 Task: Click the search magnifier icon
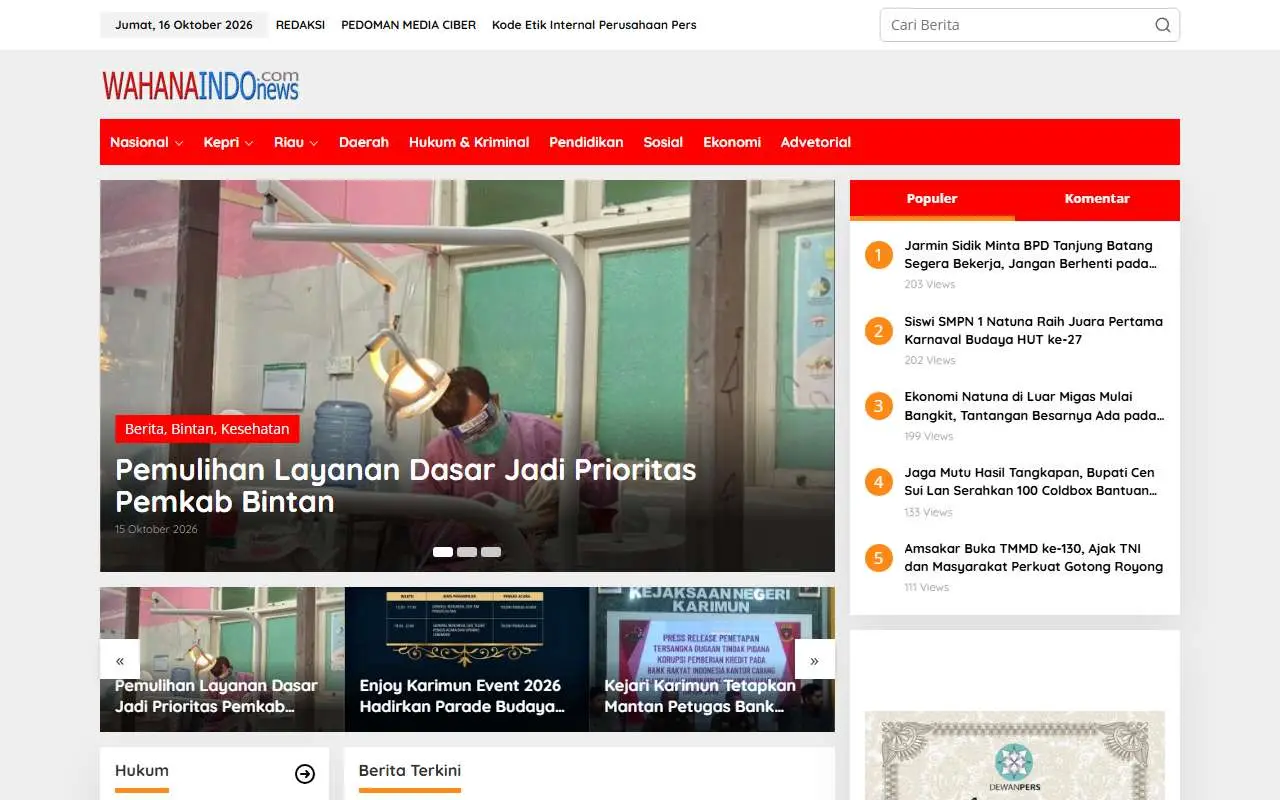[x=1162, y=25]
